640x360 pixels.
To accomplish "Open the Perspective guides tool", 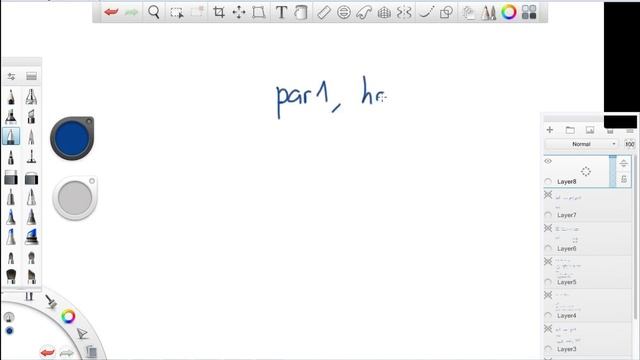I will (384, 13).
